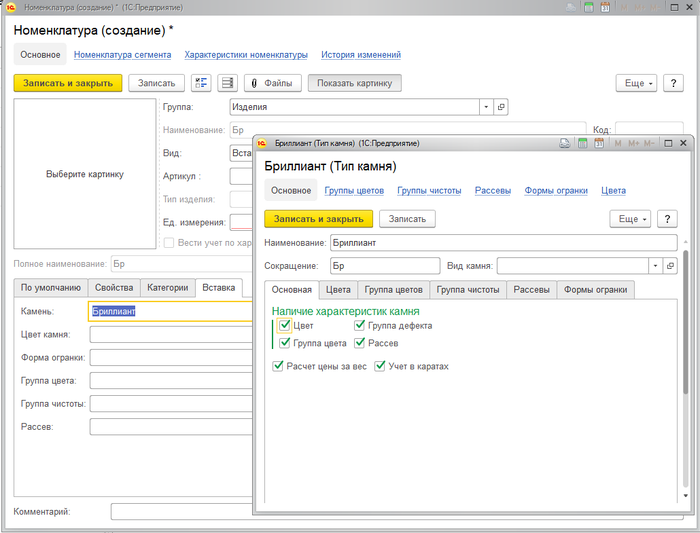Select the Свойства tab
The height and width of the screenshot is (533, 700).
tap(113, 287)
